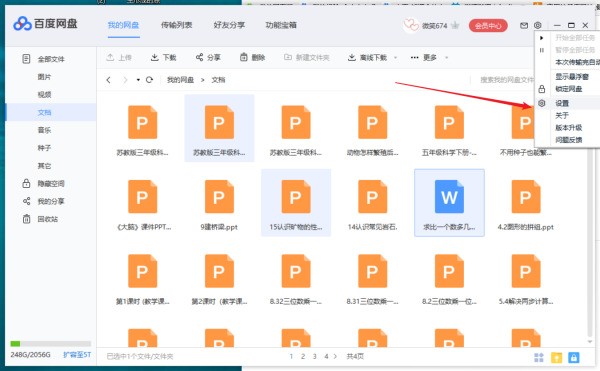Switch to the 我的网盘 tab
This screenshot has height=371, width=600.
point(123,25)
